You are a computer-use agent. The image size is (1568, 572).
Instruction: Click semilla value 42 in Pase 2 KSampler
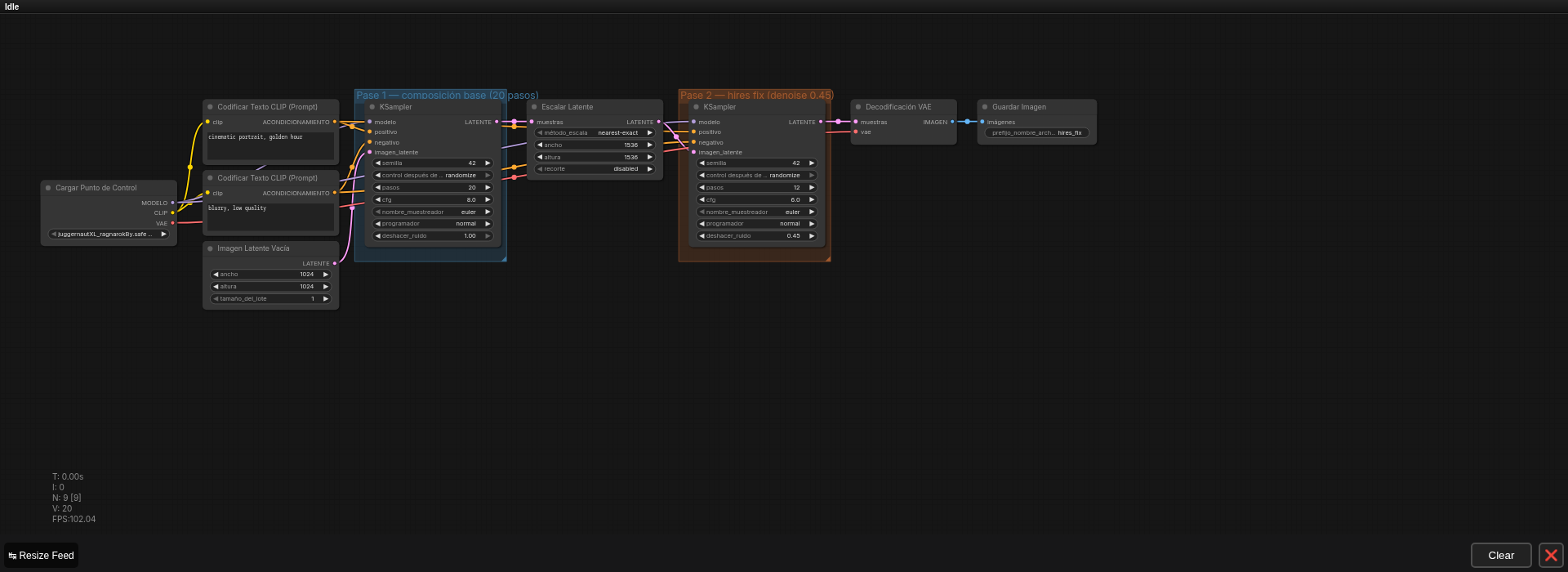coord(796,163)
